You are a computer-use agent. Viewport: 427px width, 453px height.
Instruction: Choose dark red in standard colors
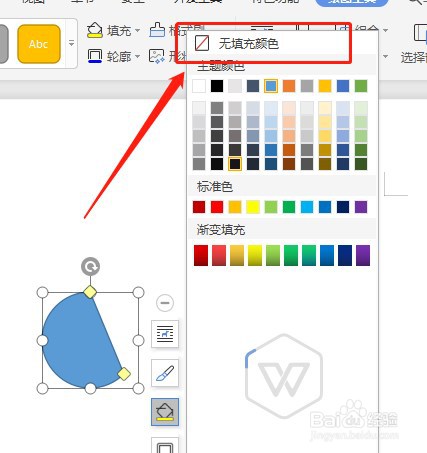coord(199,207)
